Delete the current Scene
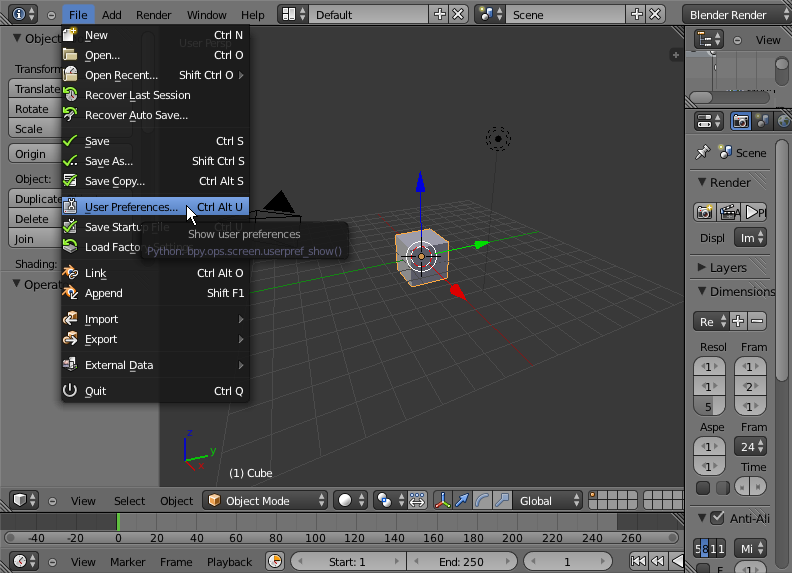 point(655,14)
